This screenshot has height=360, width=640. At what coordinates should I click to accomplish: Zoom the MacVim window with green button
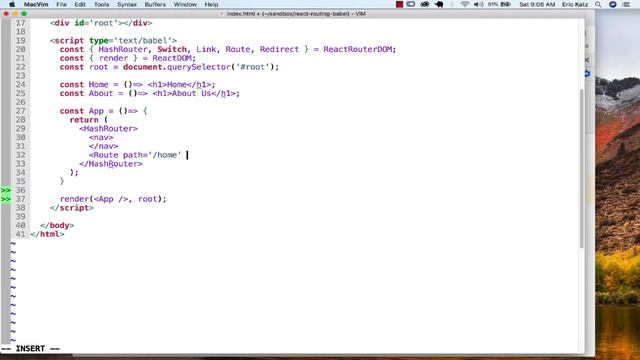[x=24, y=13]
